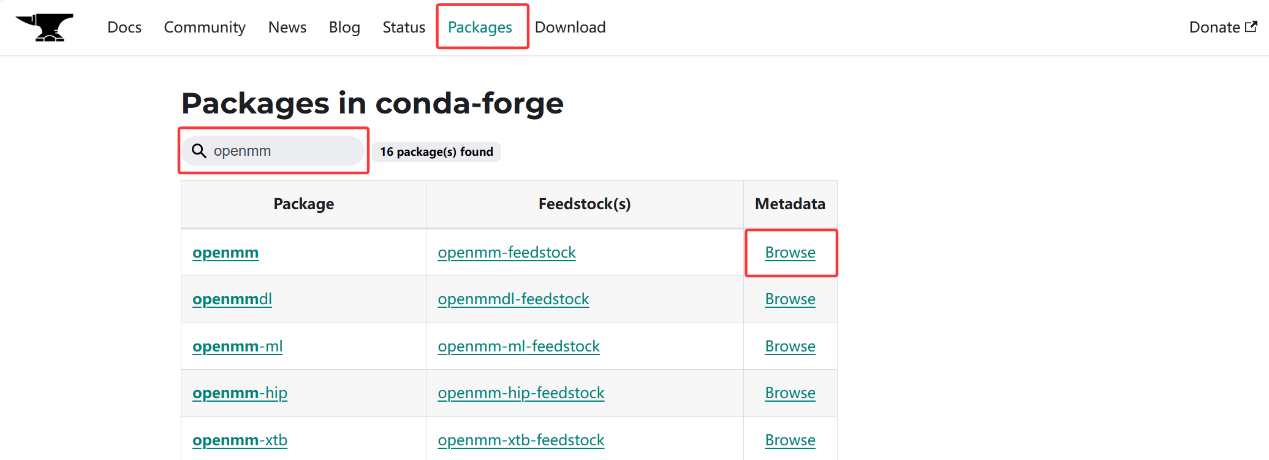Browse metadata for openmm-hip

[x=790, y=393]
